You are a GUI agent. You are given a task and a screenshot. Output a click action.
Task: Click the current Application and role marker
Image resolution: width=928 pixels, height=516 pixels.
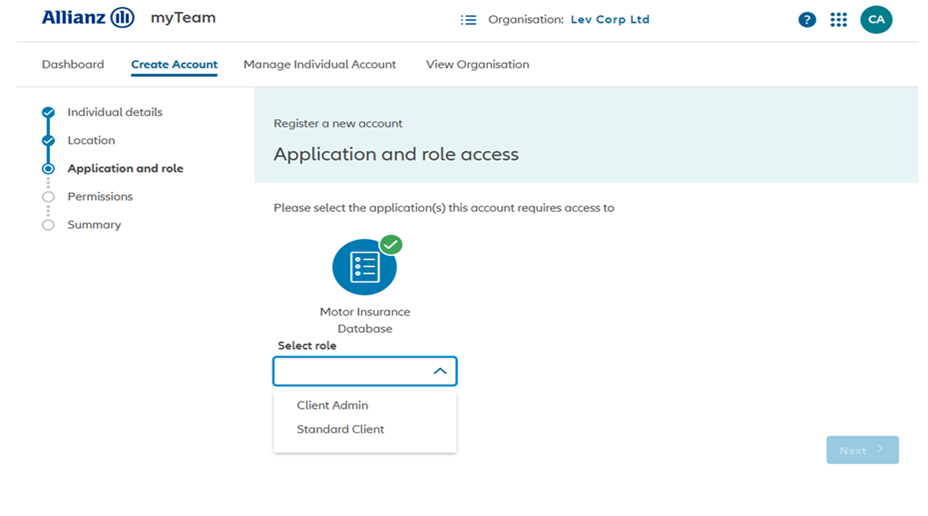pos(49,169)
